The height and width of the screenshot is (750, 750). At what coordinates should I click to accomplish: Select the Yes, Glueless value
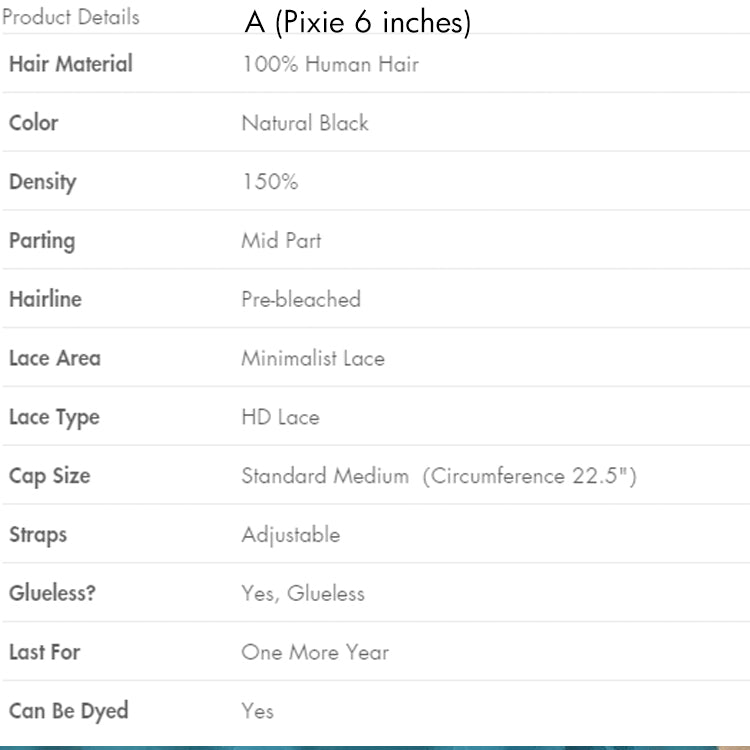coord(303,594)
